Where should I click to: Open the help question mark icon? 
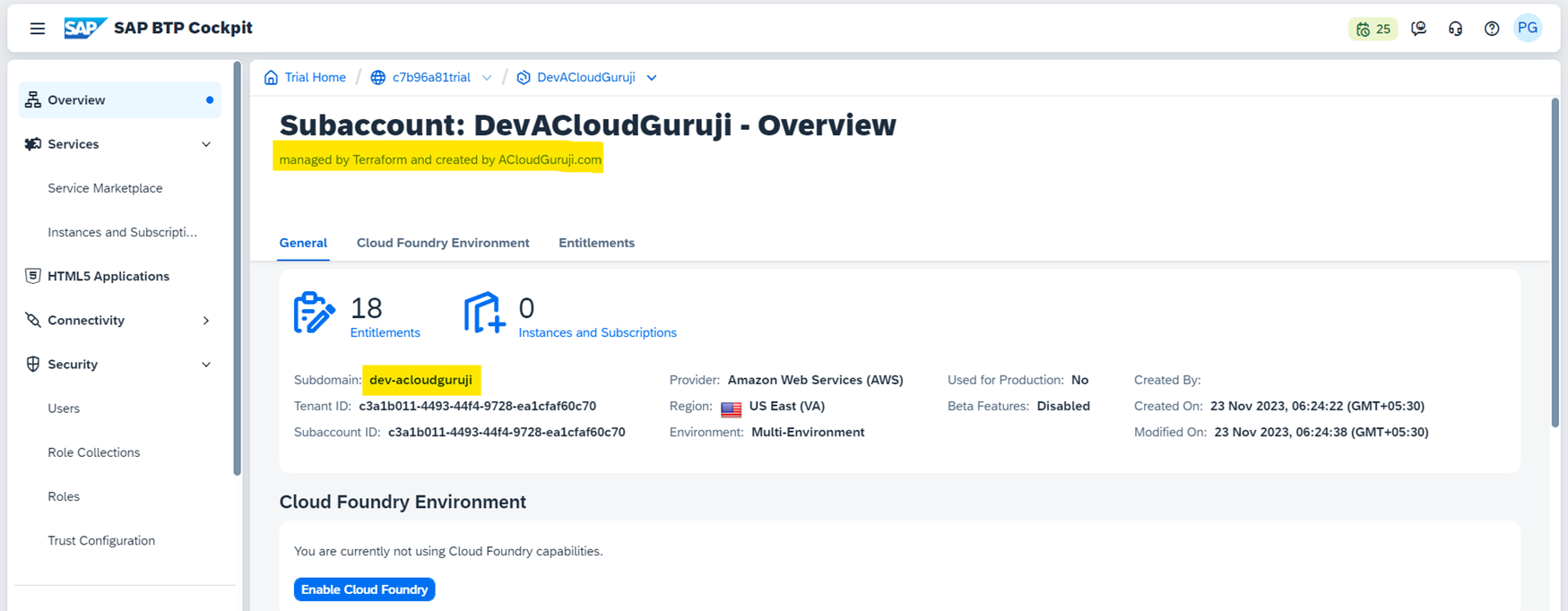tap(1492, 29)
